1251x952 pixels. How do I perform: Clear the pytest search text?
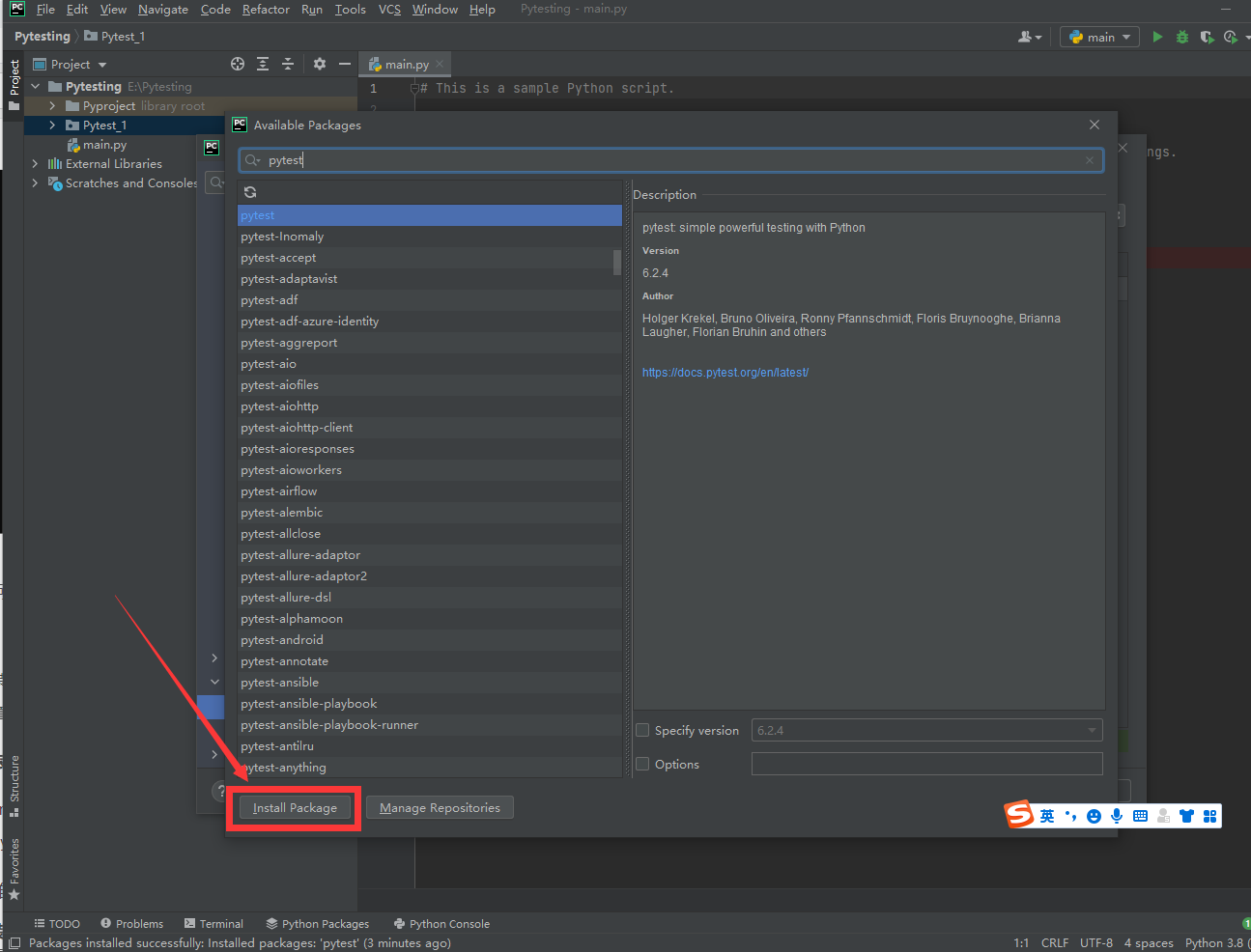1090,160
